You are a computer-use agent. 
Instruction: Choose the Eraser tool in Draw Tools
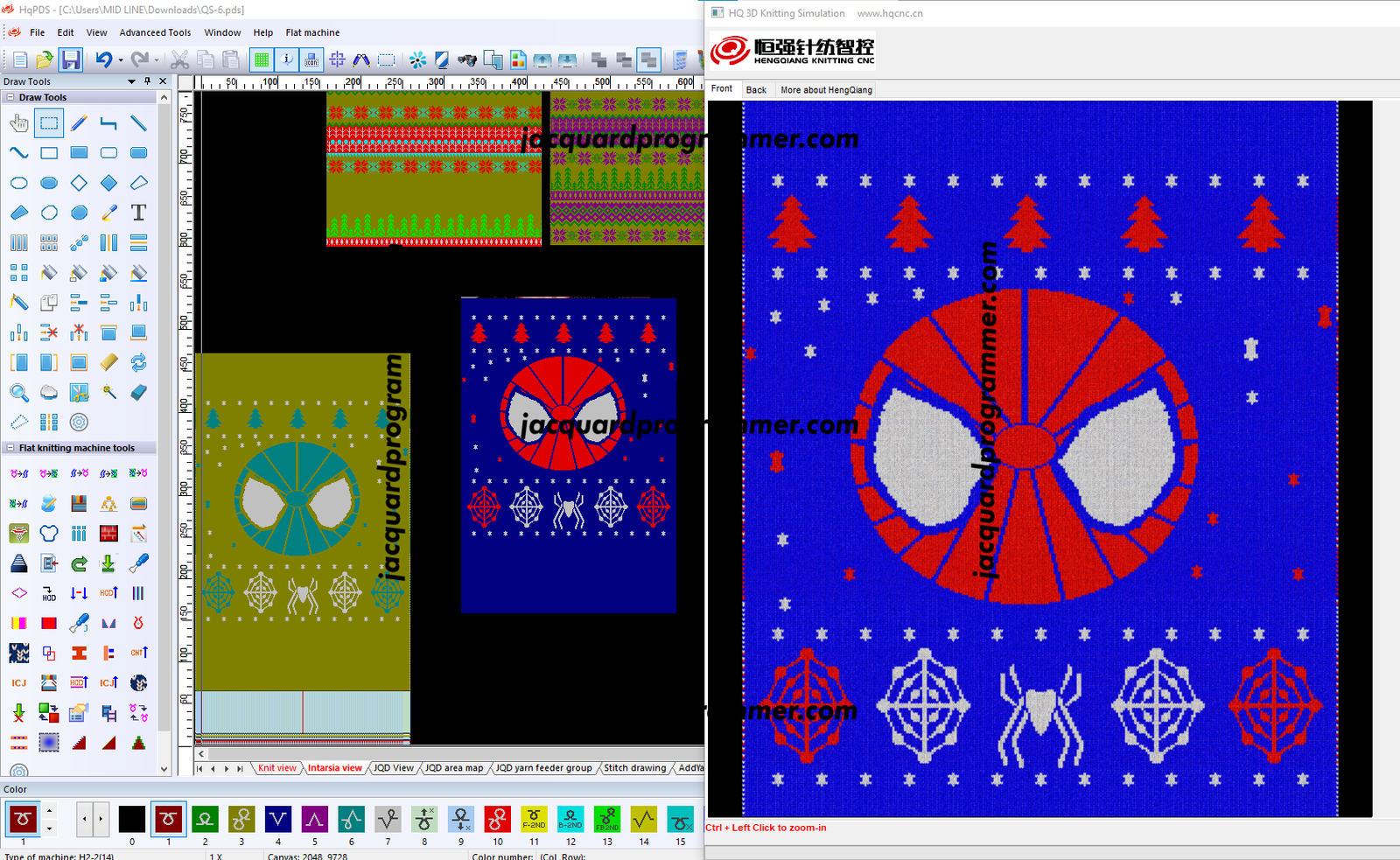click(138, 393)
